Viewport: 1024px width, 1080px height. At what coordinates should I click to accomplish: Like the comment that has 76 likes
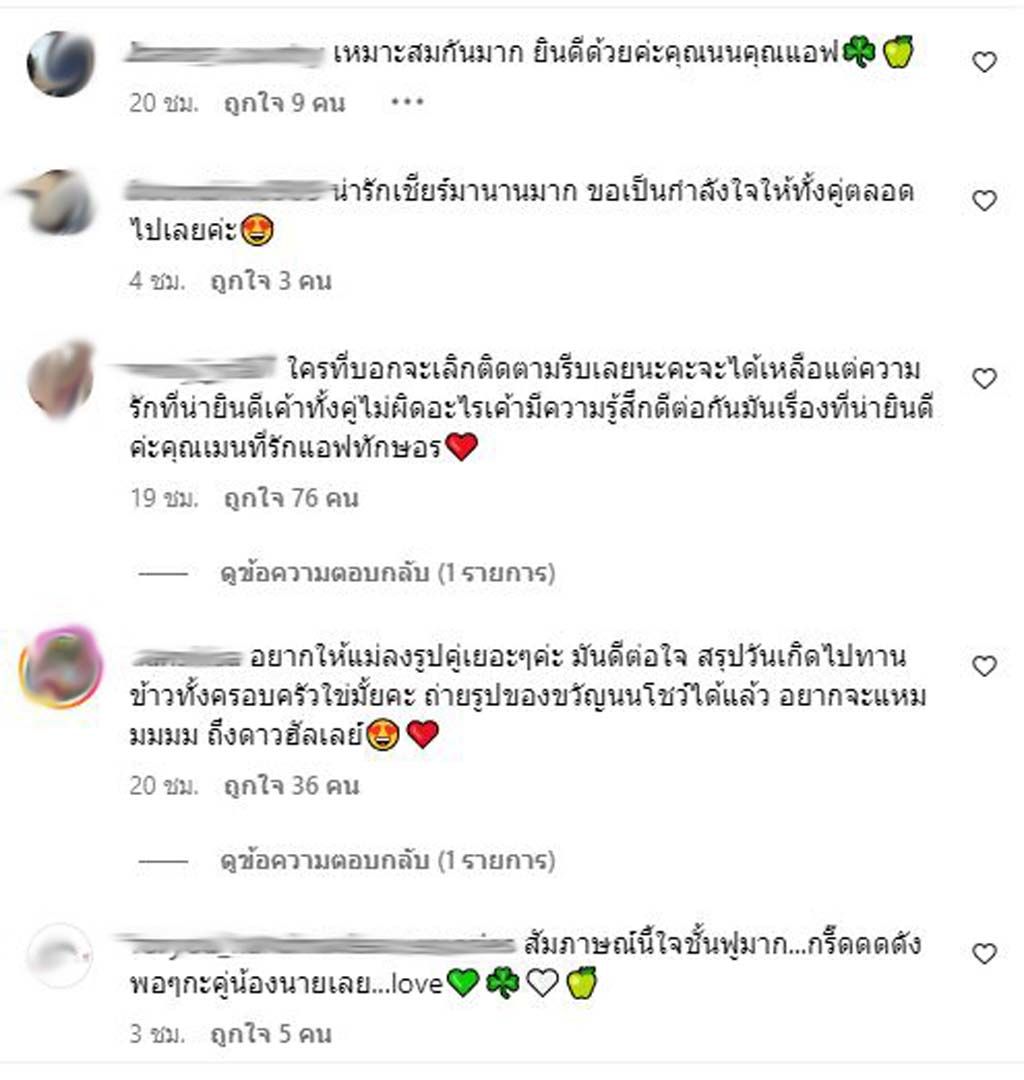click(984, 378)
